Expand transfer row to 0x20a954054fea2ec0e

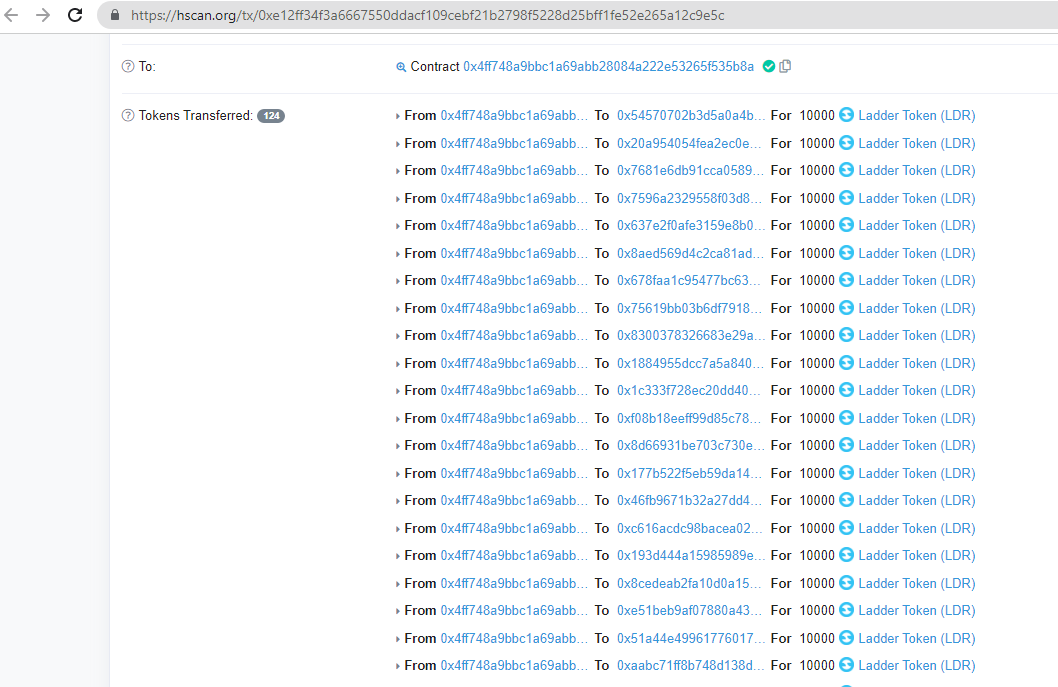397,144
